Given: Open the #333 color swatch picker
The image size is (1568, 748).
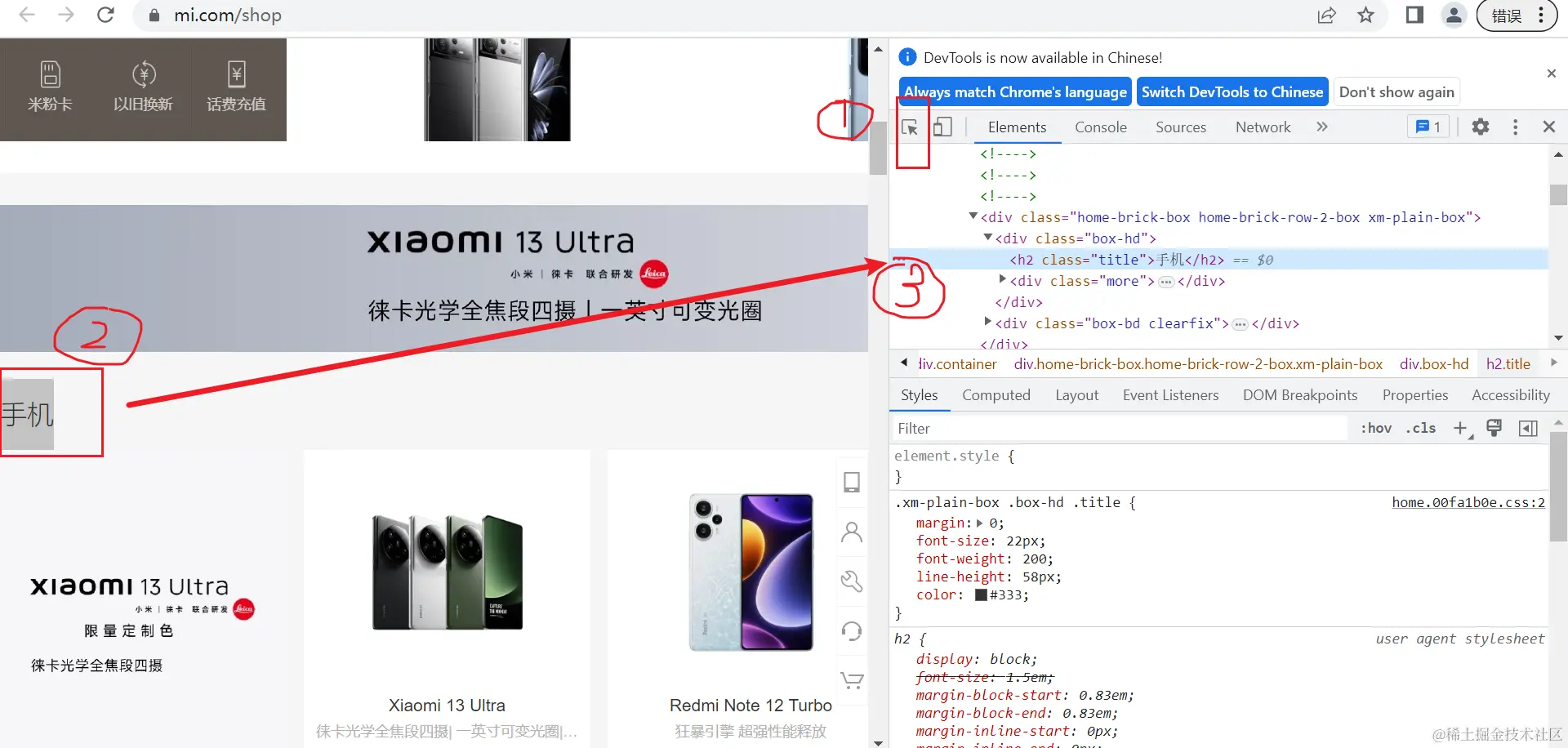Looking at the screenshot, I should tap(981, 595).
